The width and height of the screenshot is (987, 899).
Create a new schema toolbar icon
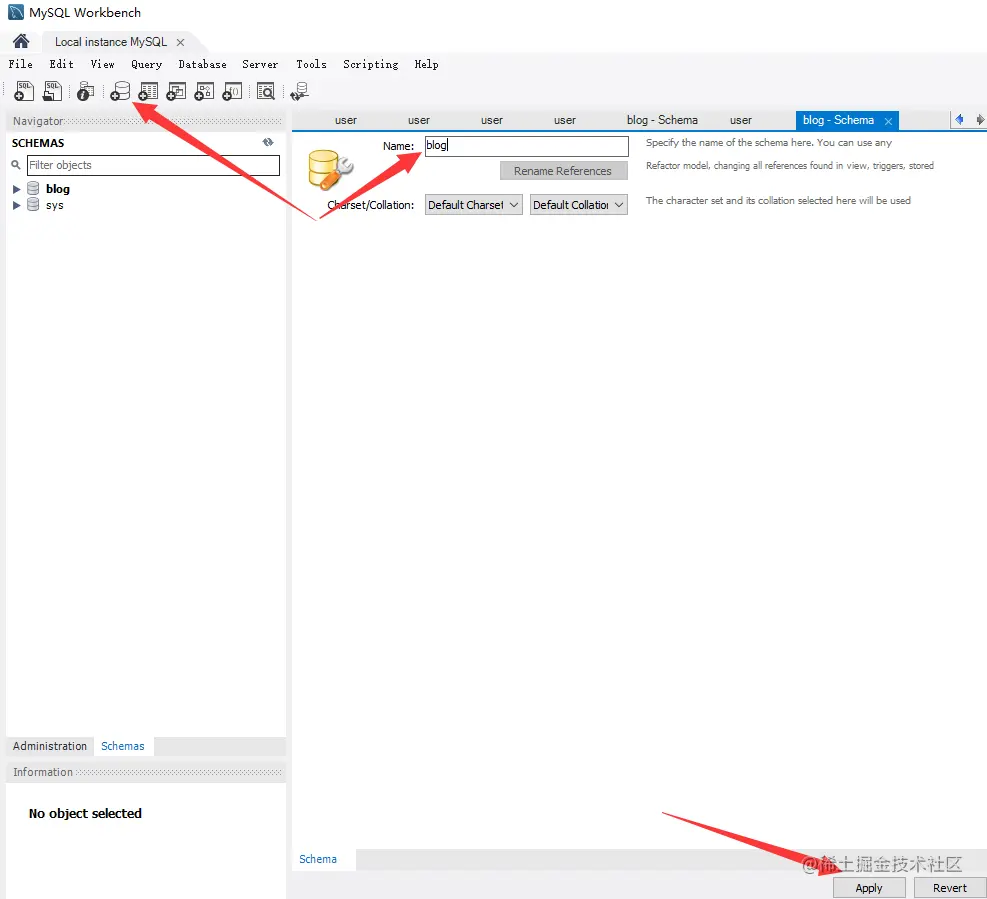[120, 91]
